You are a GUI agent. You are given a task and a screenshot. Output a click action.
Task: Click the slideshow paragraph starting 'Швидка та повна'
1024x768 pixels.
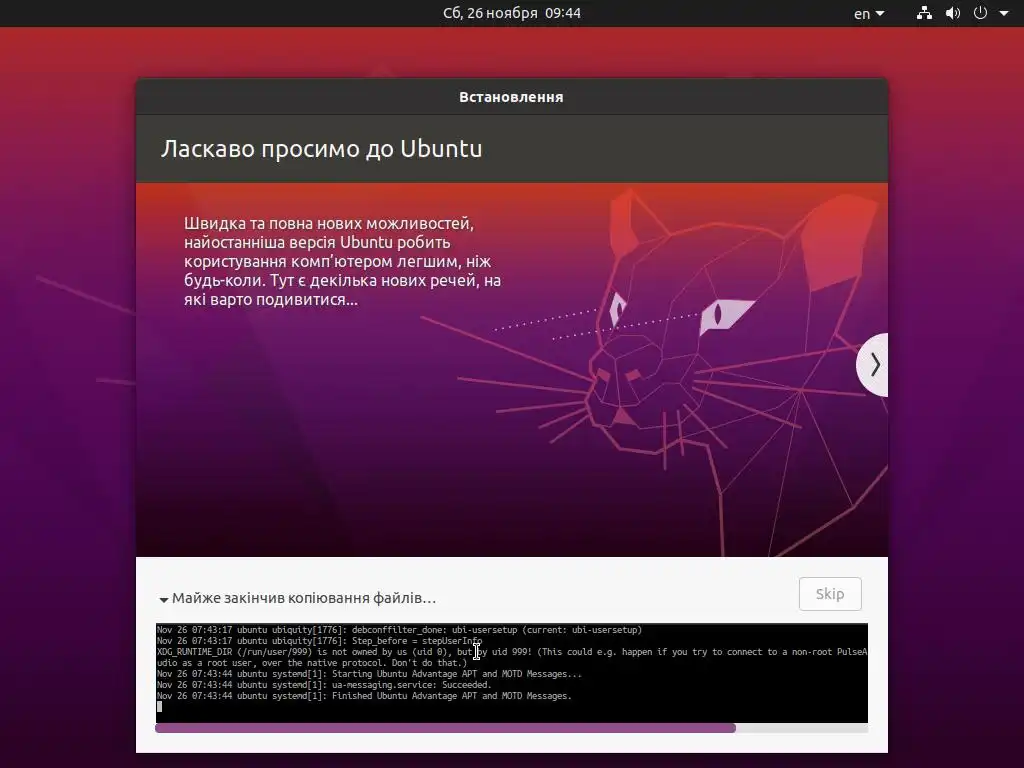(342, 261)
